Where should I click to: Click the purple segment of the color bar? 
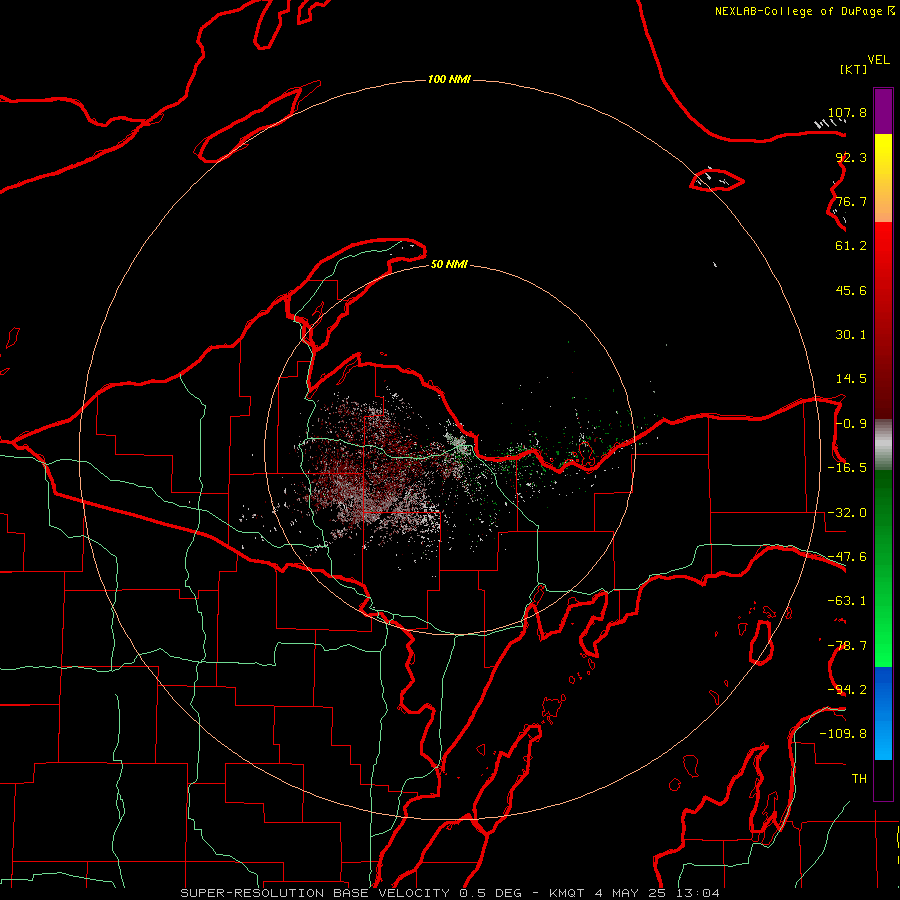pyautogui.click(x=883, y=111)
